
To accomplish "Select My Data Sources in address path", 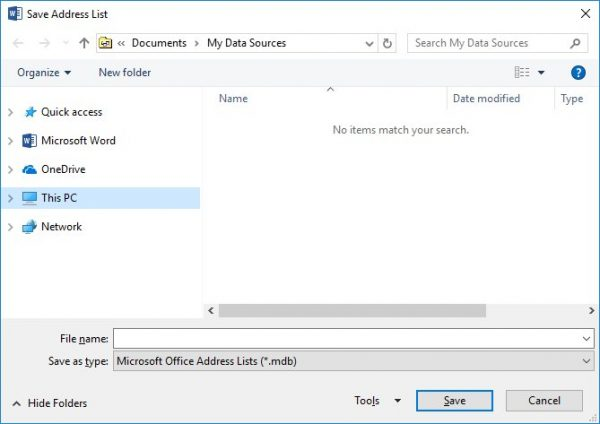I will 246,43.
